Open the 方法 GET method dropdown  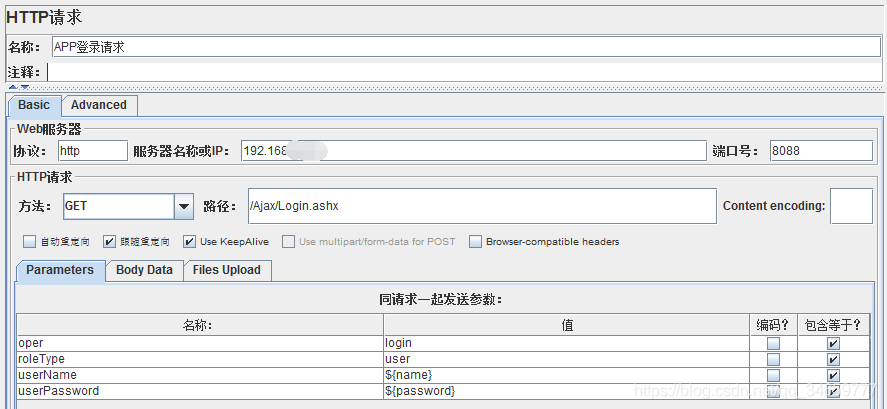click(x=128, y=206)
